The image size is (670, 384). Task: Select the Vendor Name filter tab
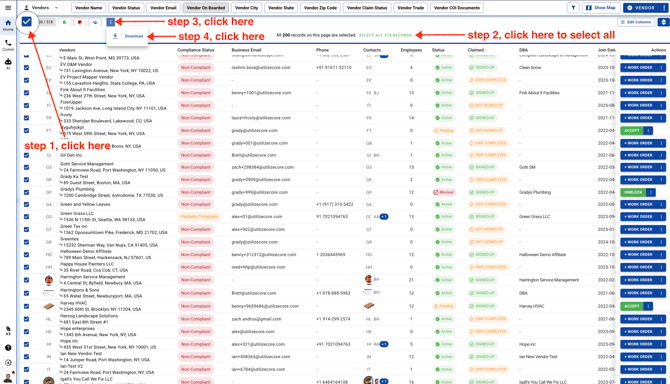(89, 8)
